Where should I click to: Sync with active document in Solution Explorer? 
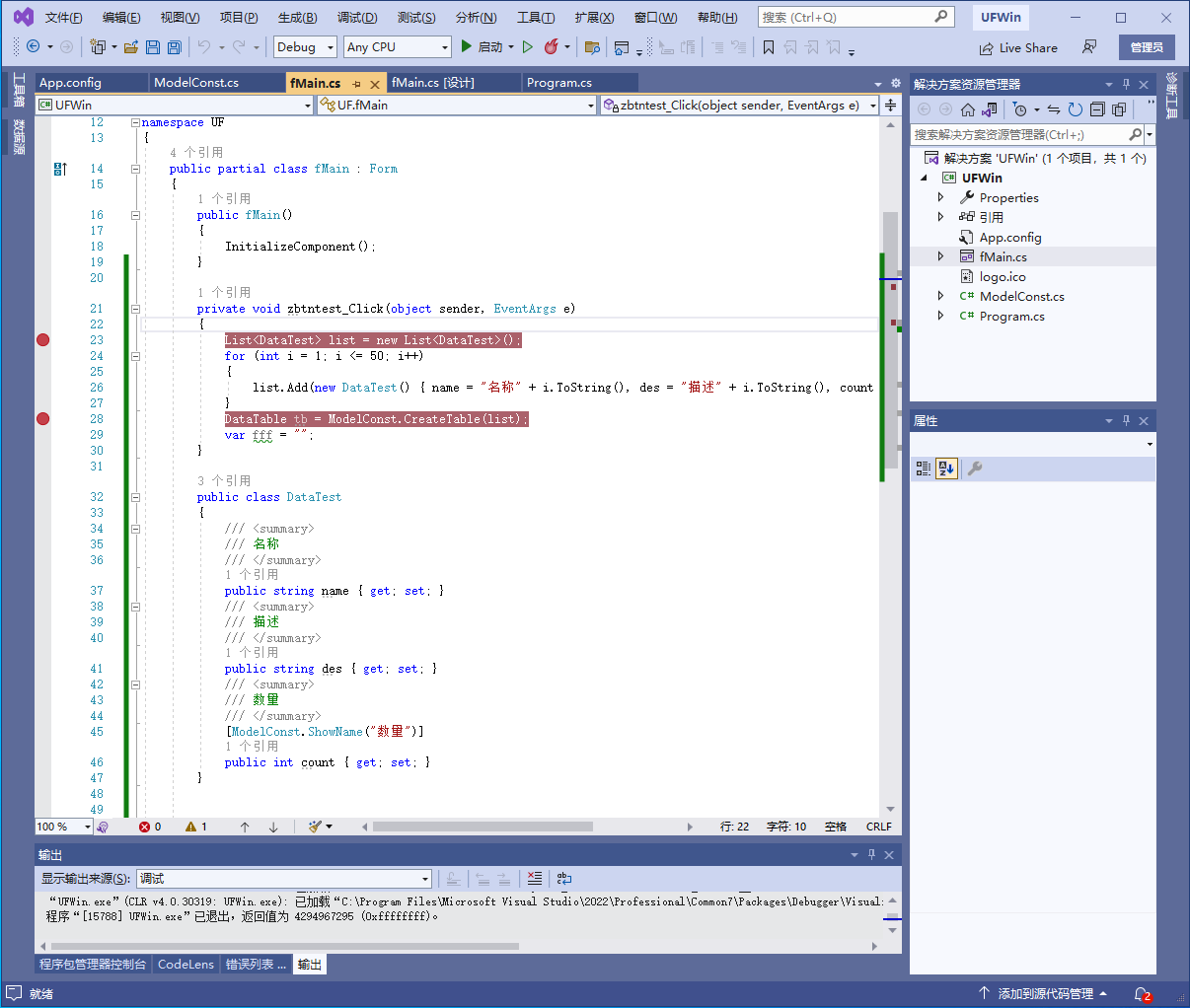1054,109
